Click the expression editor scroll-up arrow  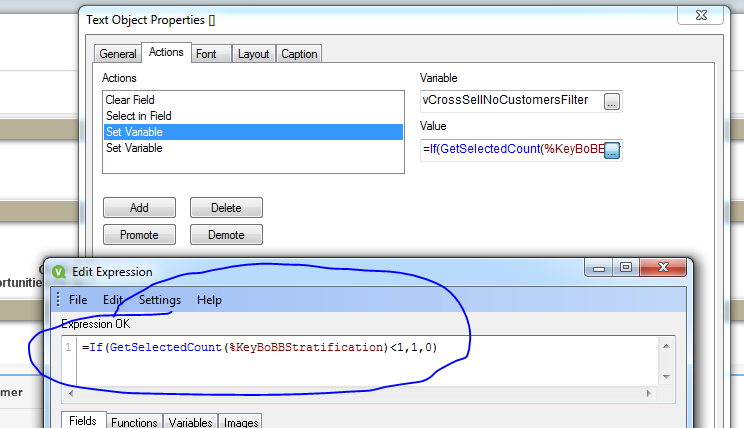666,346
